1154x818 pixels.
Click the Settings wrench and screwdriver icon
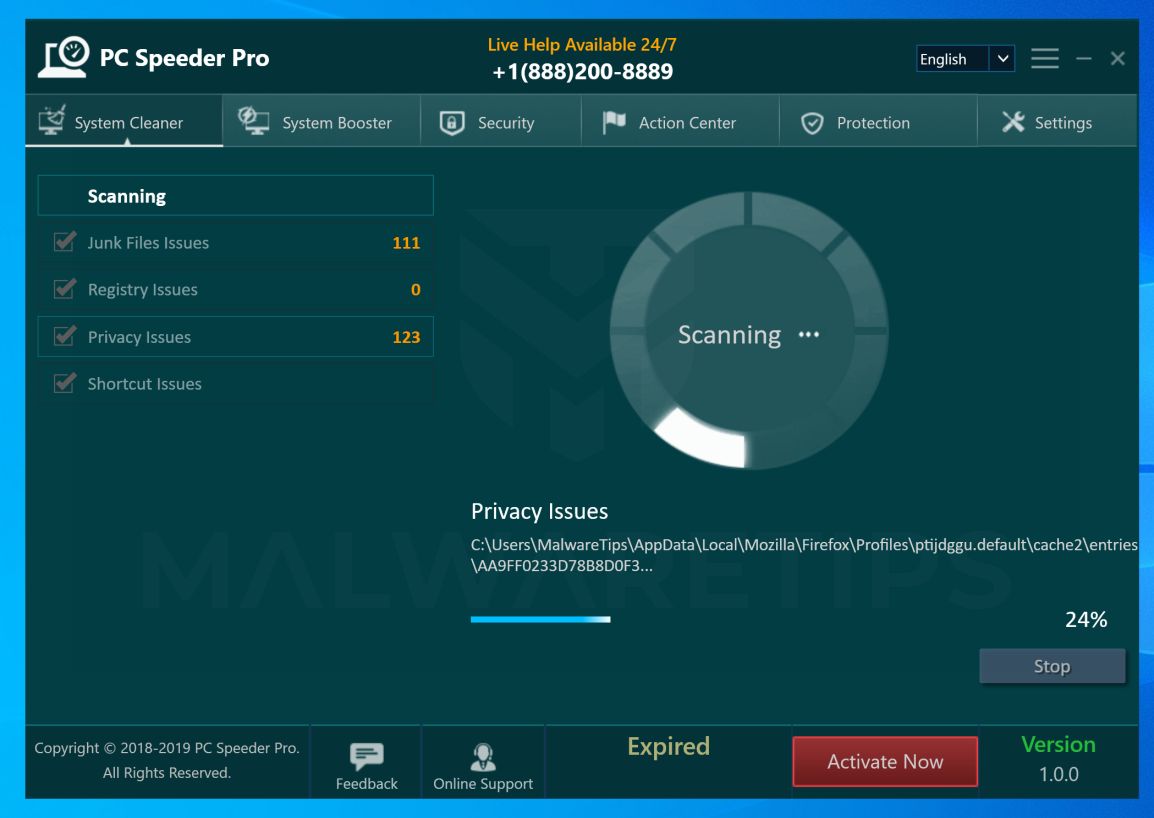[x=1013, y=121]
